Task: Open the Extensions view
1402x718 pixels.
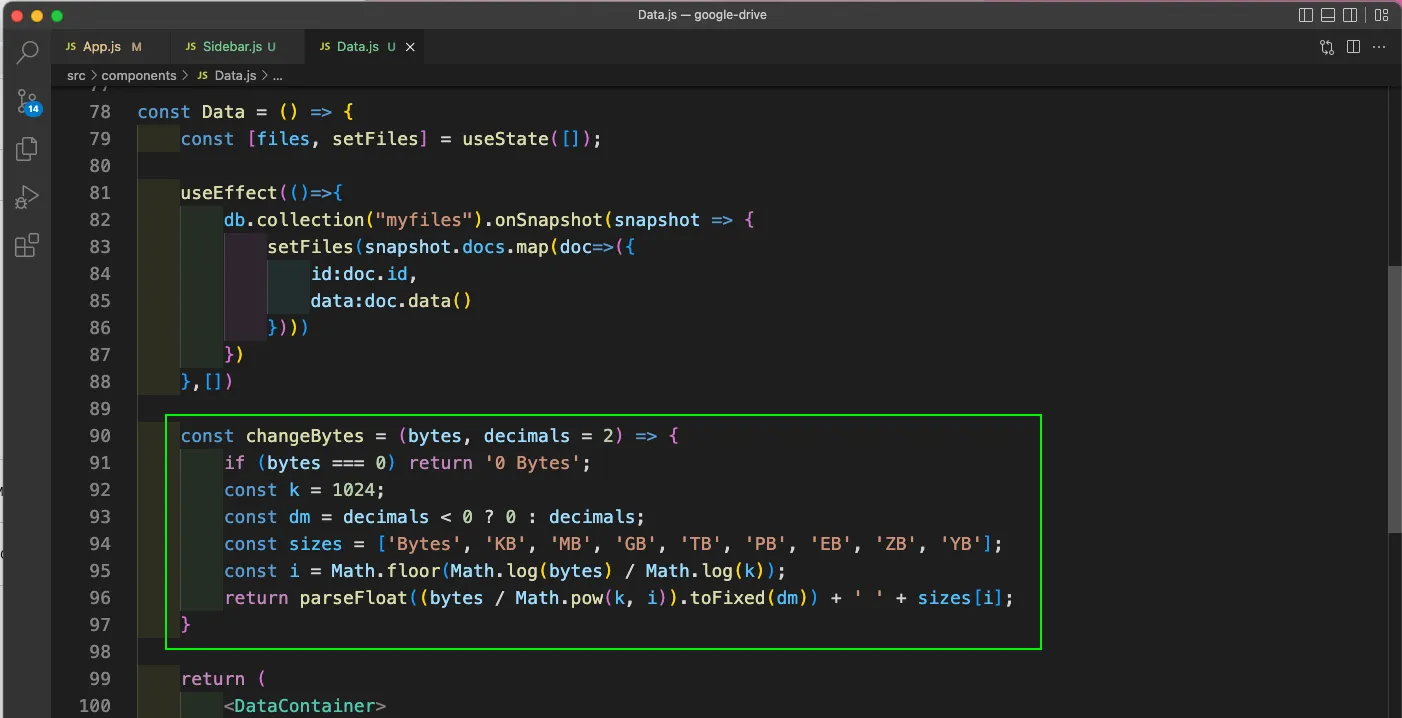Action: click(28, 245)
